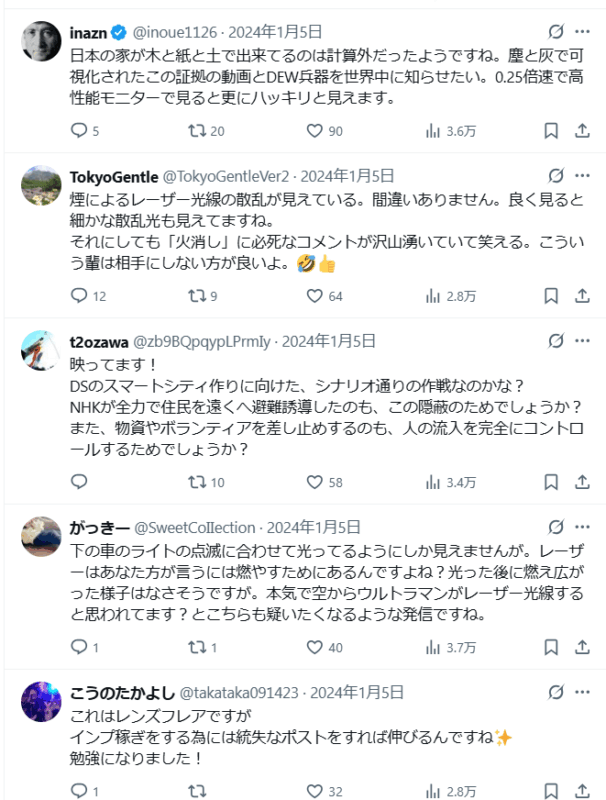This screenshot has height=800, width=606.
Task: Repost TokyoGentle's post
Action: click(x=197, y=295)
